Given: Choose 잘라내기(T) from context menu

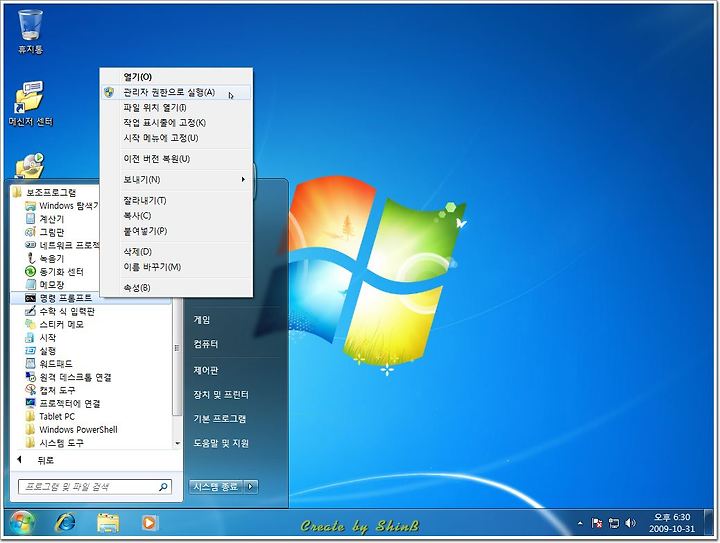Looking at the screenshot, I should pyautogui.click(x=176, y=201).
